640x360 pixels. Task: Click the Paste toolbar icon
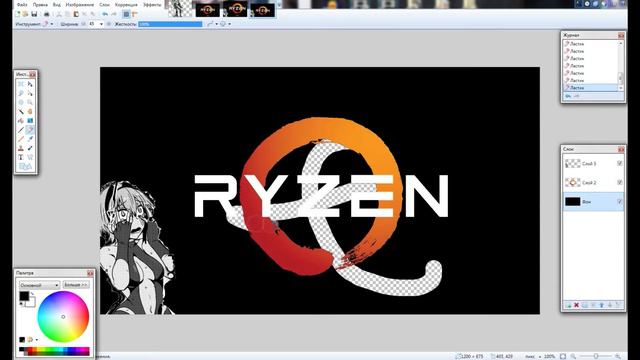(76, 14)
